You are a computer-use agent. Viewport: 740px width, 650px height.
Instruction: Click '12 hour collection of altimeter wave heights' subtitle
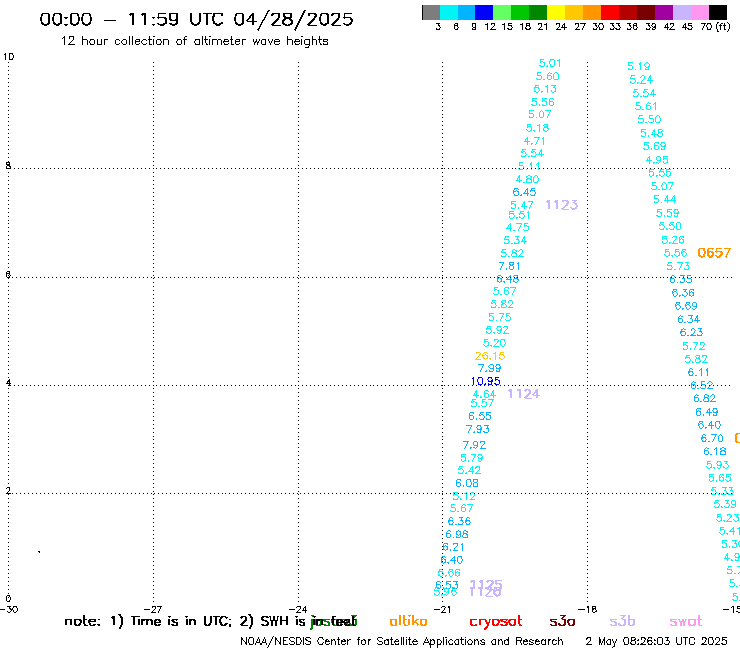coord(194,41)
